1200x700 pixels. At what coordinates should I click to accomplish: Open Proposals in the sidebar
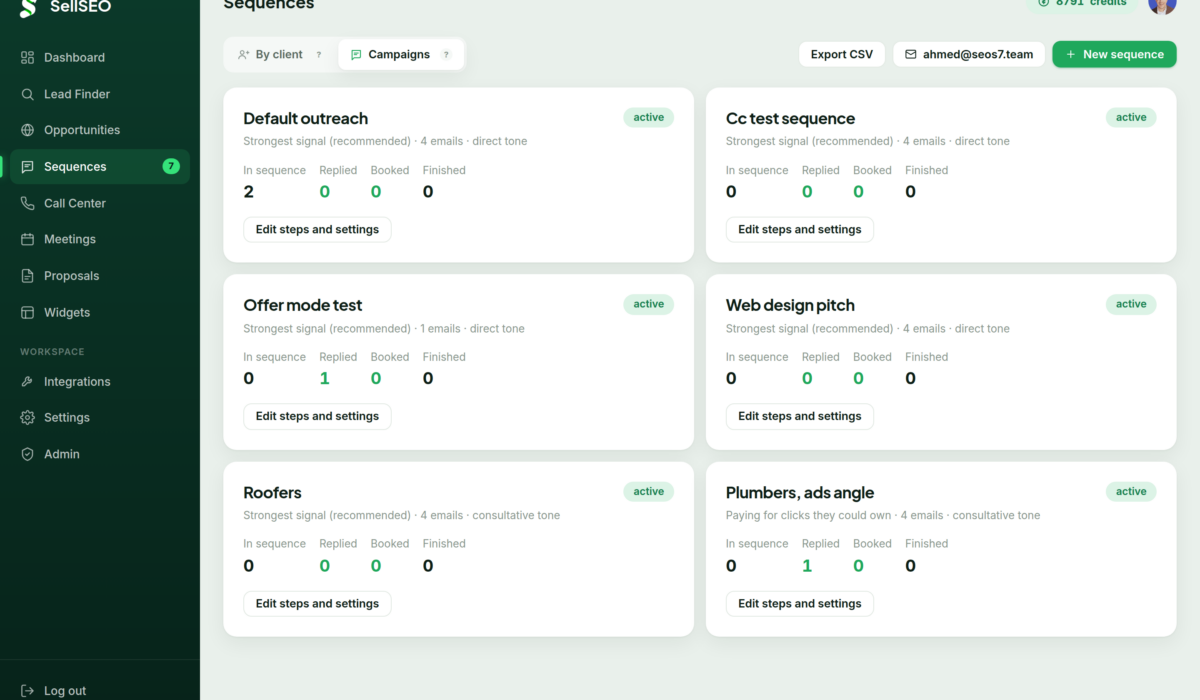coord(100,276)
